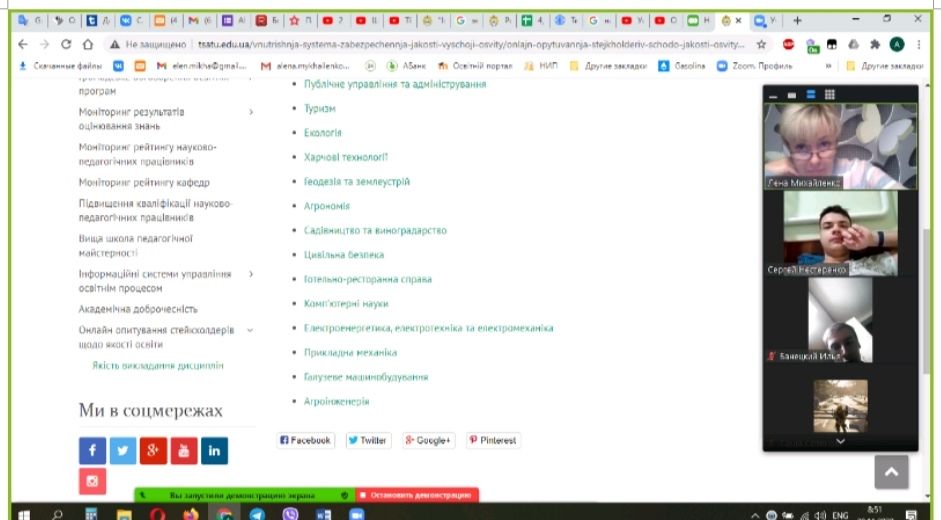Share page via the Facebook button
This screenshot has height=520, width=941.
click(x=305, y=440)
